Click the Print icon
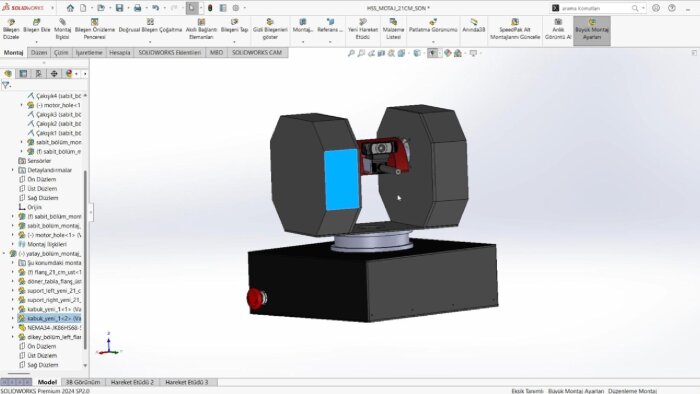This screenshot has width=700, height=394. coord(138,8)
